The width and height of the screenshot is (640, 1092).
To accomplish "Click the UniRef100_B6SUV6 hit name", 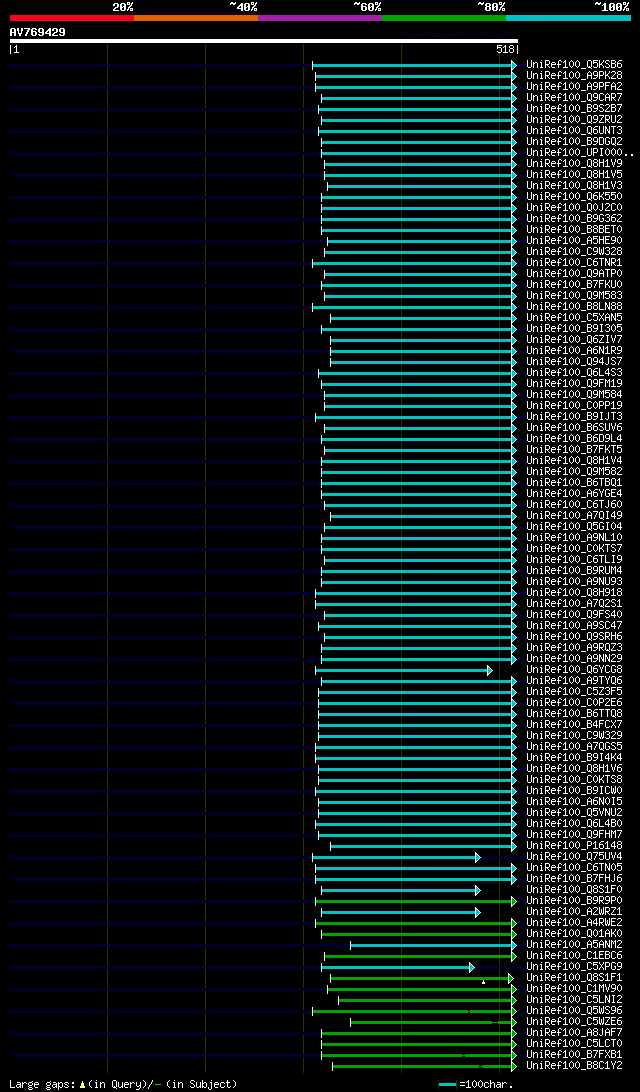I will 575,427.
